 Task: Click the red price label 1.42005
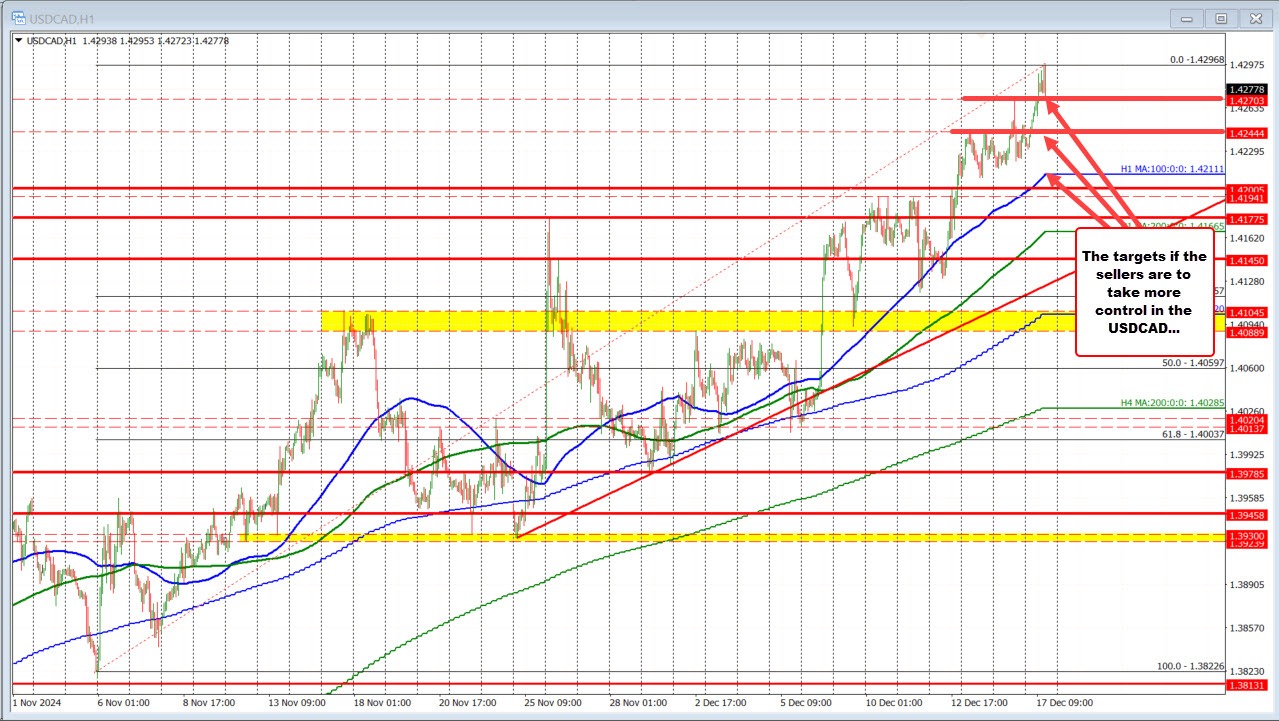pyautogui.click(x=1249, y=188)
